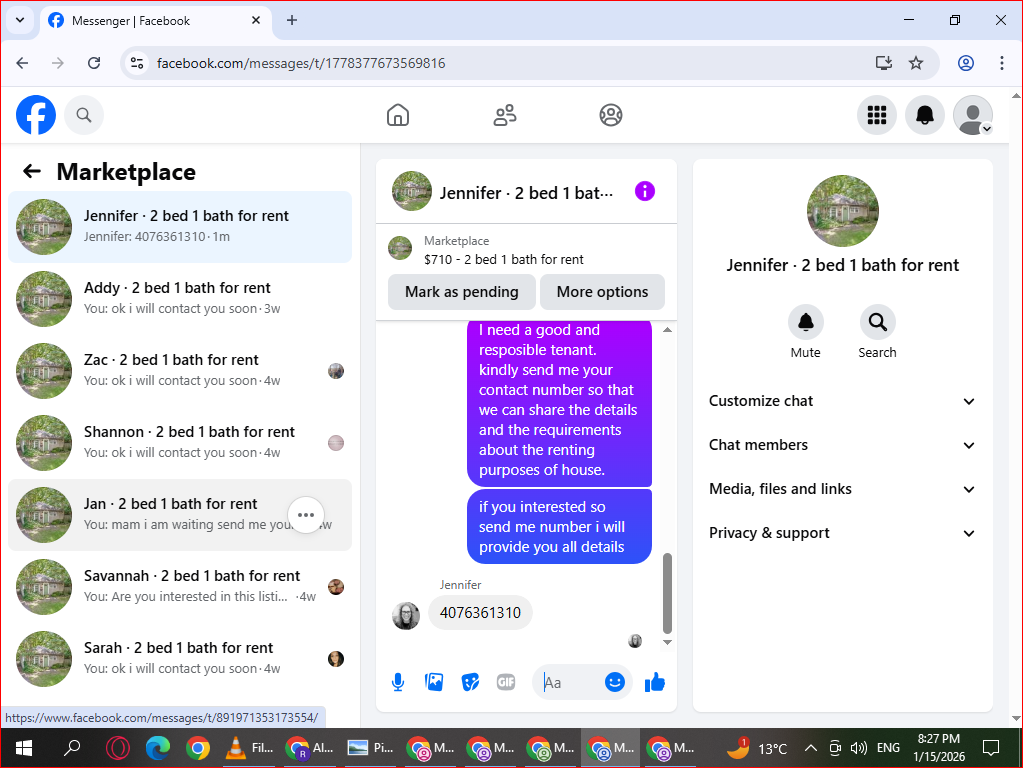Show hidden system tray icons chevron

coord(810,748)
